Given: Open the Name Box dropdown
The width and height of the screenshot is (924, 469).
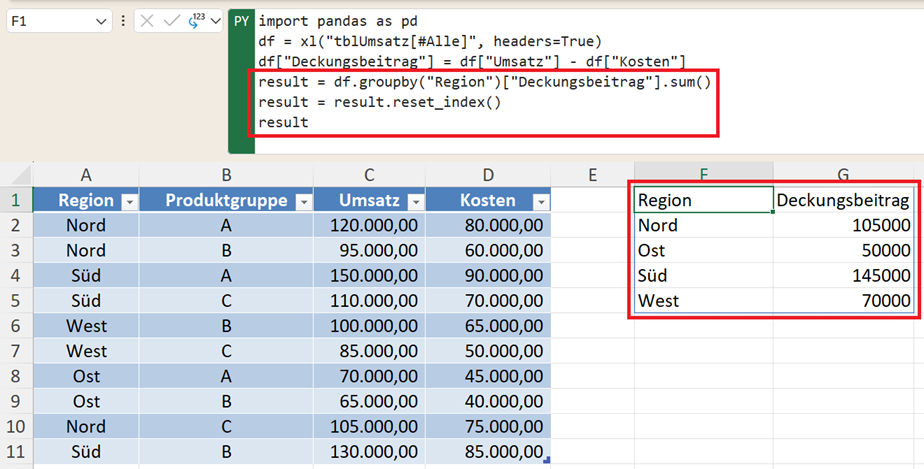Looking at the screenshot, I should [x=101, y=21].
